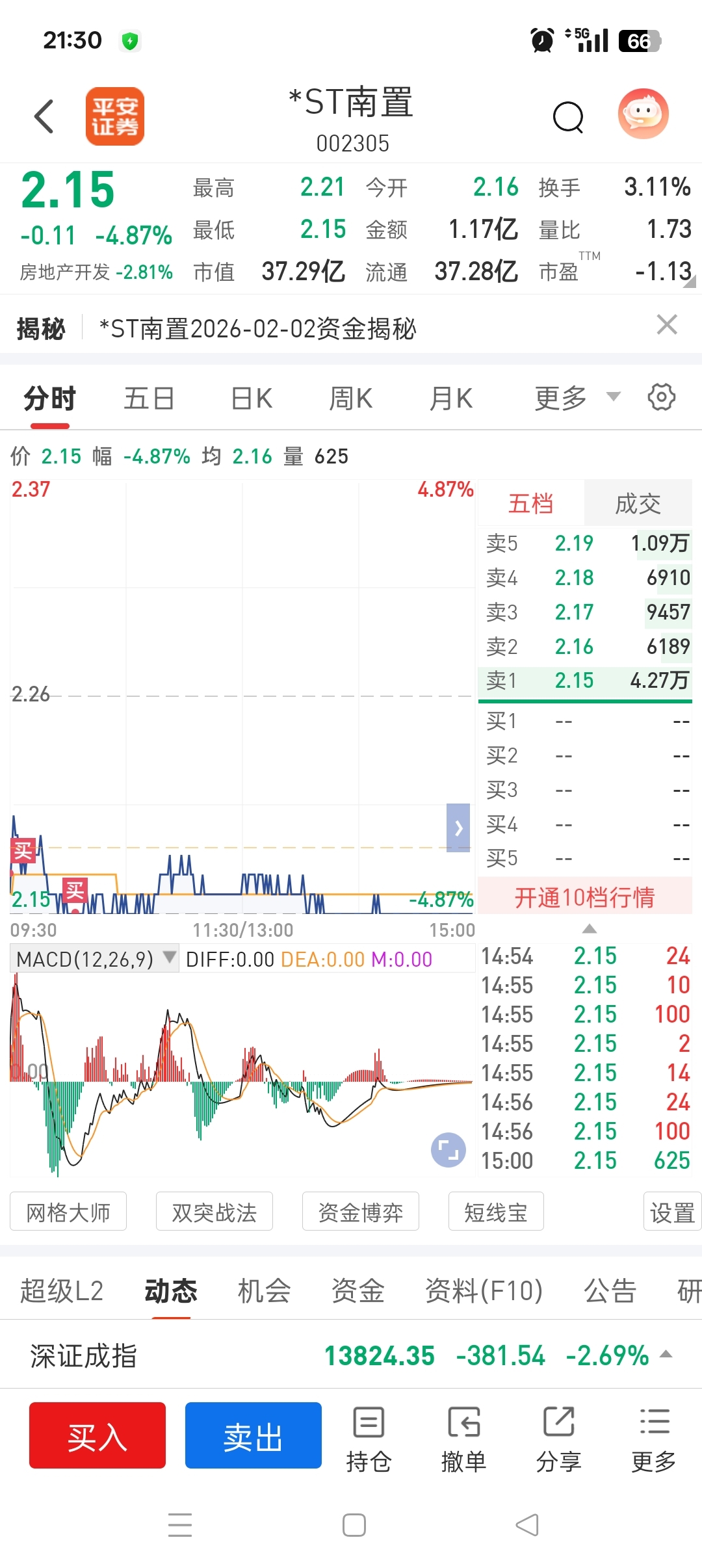The width and height of the screenshot is (702, 1568).
Task: Tap Android back nav triangle
Action: coord(527,1524)
